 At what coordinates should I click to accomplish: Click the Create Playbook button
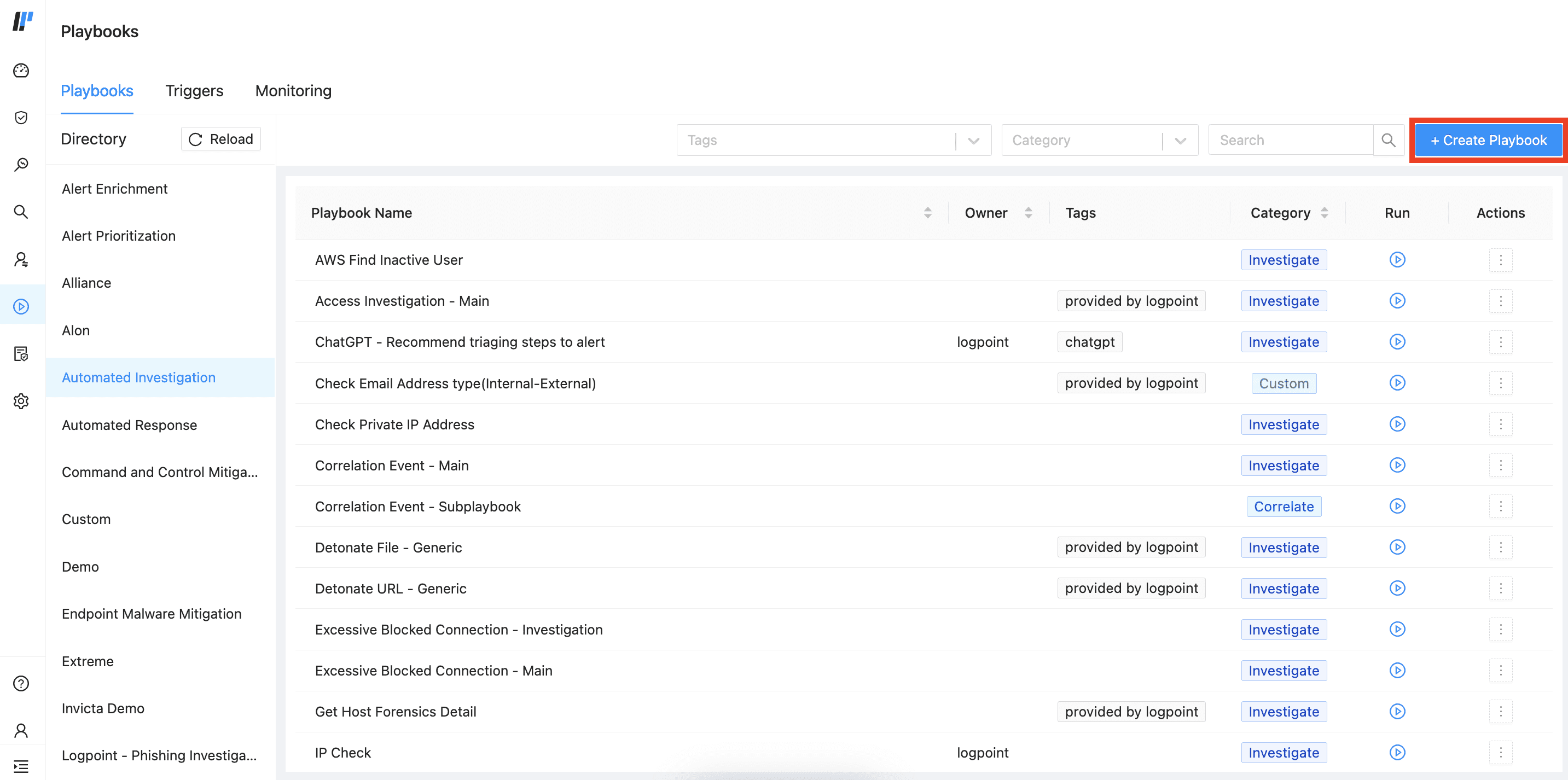point(1488,140)
